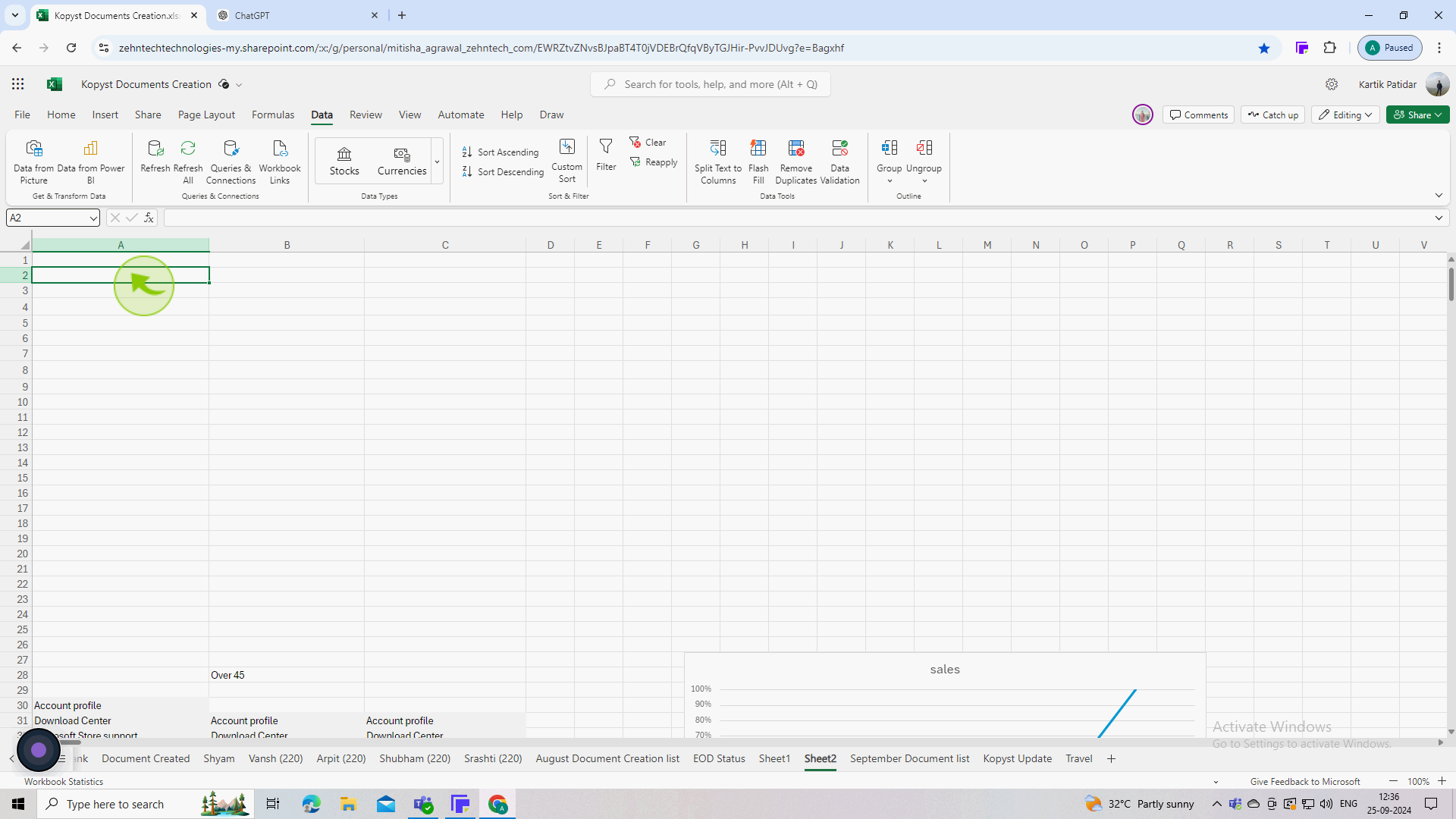The width and height of the screenshot is (1456, 819).
Task: Click the search for tools box
Action: tap(711, 84)
